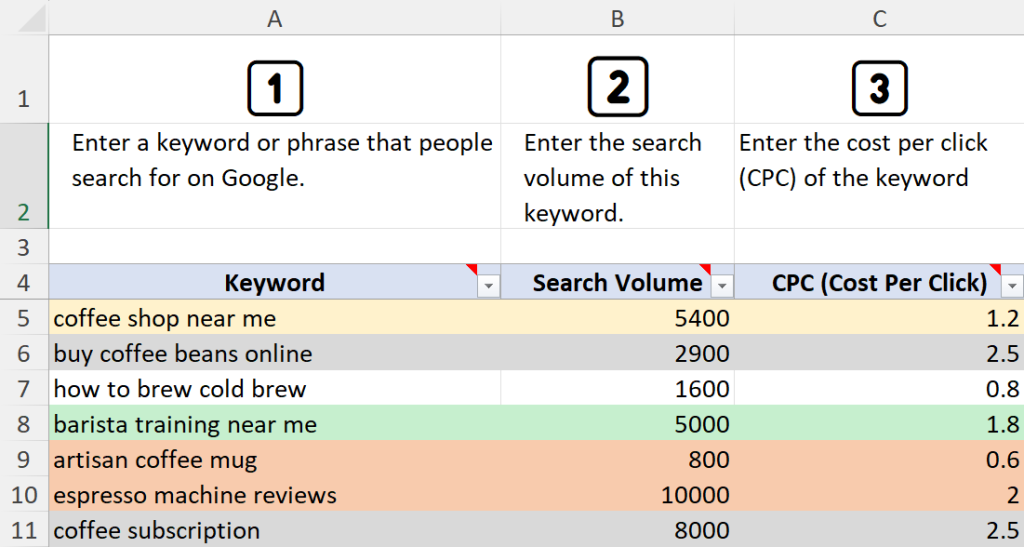The width and height of the screenshot is (1024, 547).
Task: Select the 'coffee shop near me' cell
Action: point(275,318)
